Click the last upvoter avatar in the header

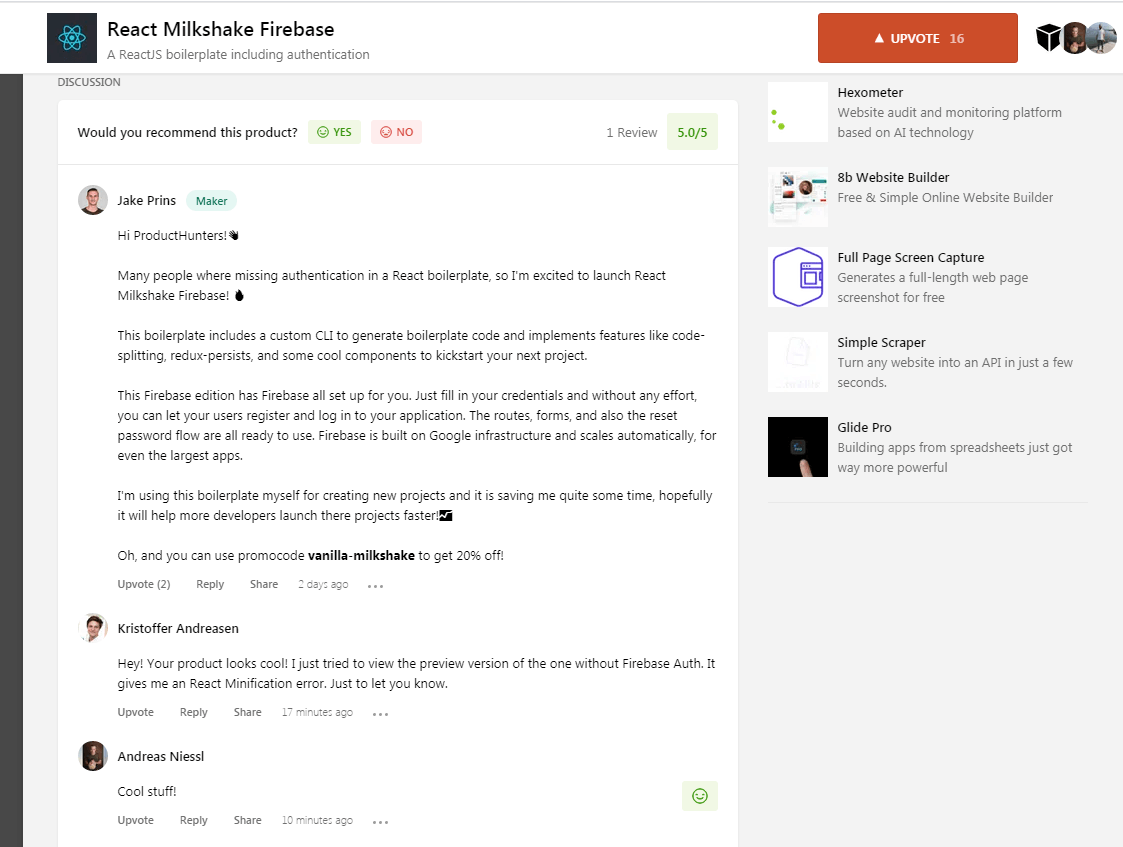click(1102, 38)
